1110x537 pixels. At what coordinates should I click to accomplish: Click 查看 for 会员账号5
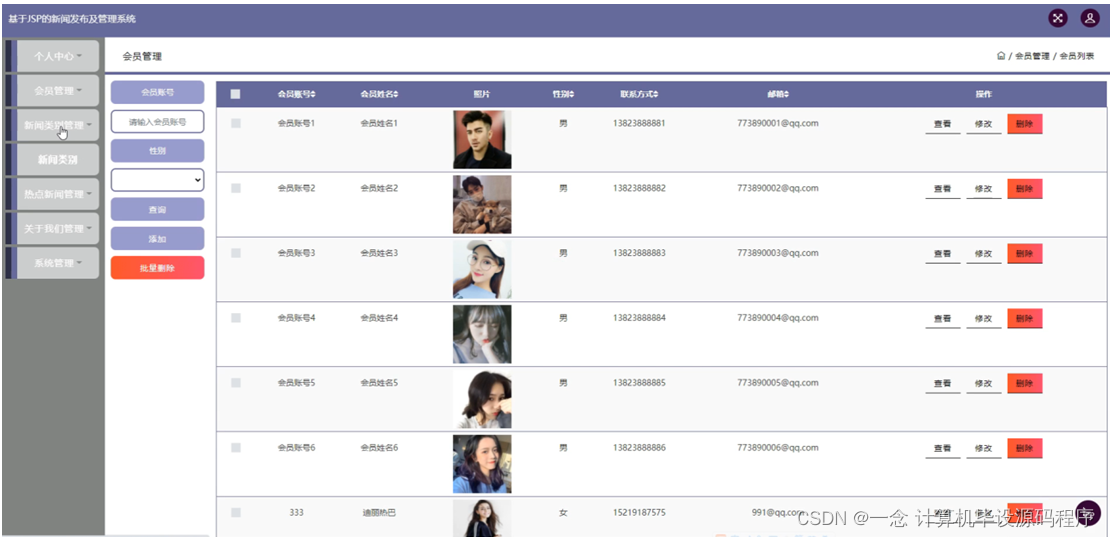click(942, 383)
